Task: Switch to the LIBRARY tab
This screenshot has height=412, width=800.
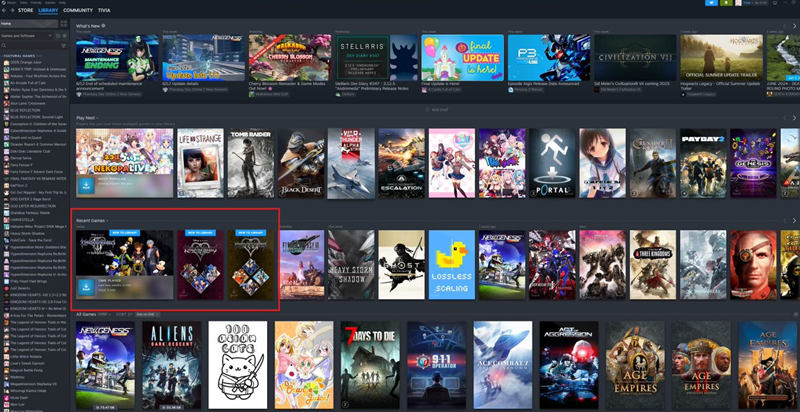Action: tap(48, 10)
